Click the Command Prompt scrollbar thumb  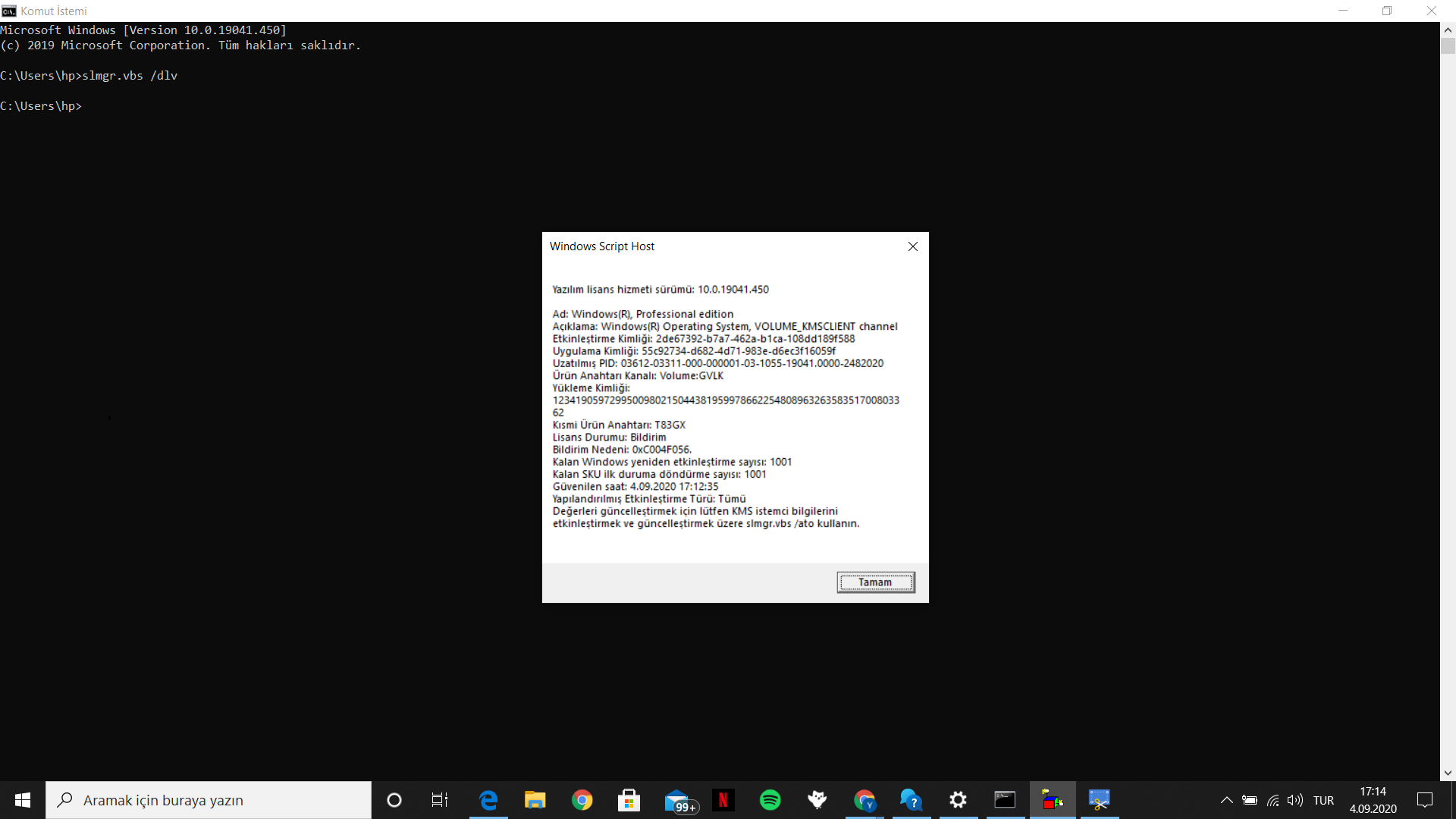1448,45
